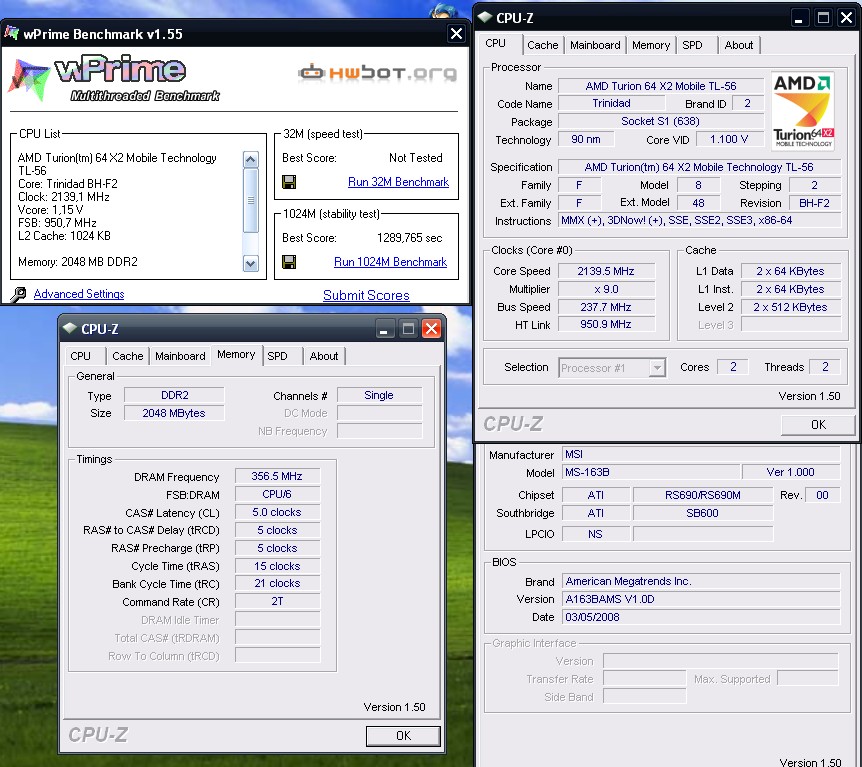Viewport: 862px width, 767px height.
Task: Click the mainboard Model MS-163B field
Action: point(651,472)
